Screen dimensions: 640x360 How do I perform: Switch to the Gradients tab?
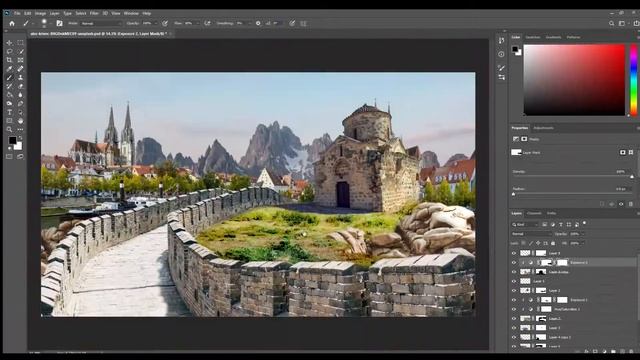coord(553,37)
